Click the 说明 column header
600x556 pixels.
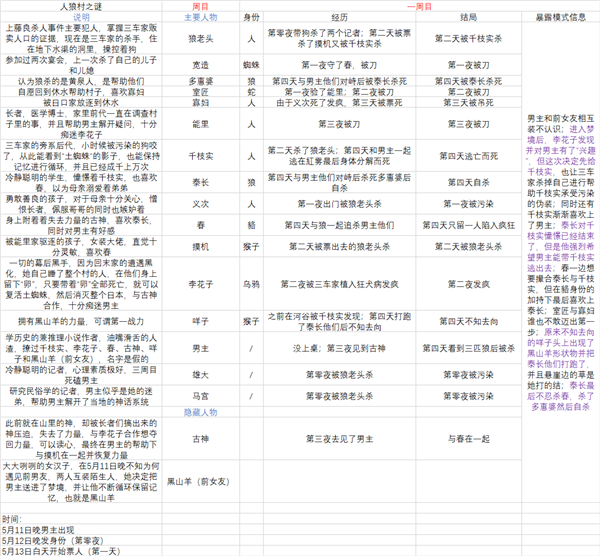(82, 17)
